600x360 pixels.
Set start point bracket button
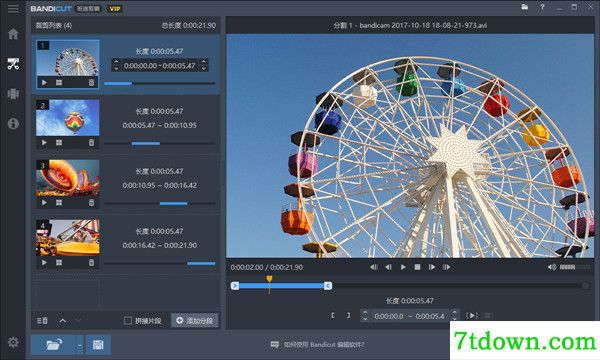pos(333,316)
